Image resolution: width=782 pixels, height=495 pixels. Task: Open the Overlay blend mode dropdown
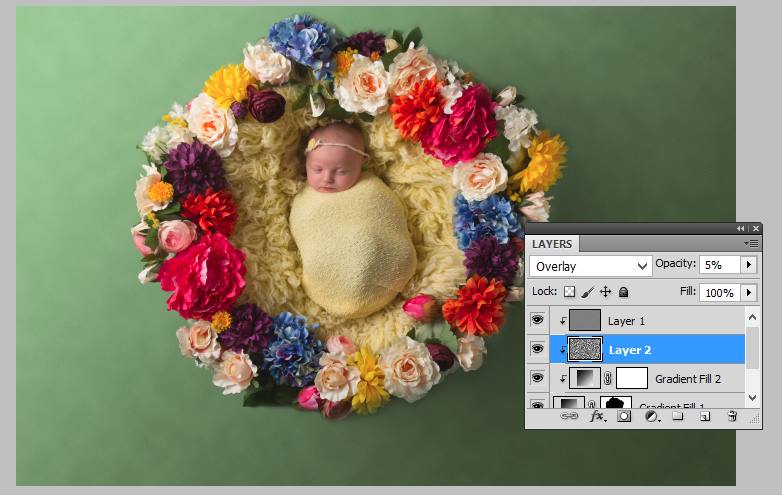[x=591, y=266]
